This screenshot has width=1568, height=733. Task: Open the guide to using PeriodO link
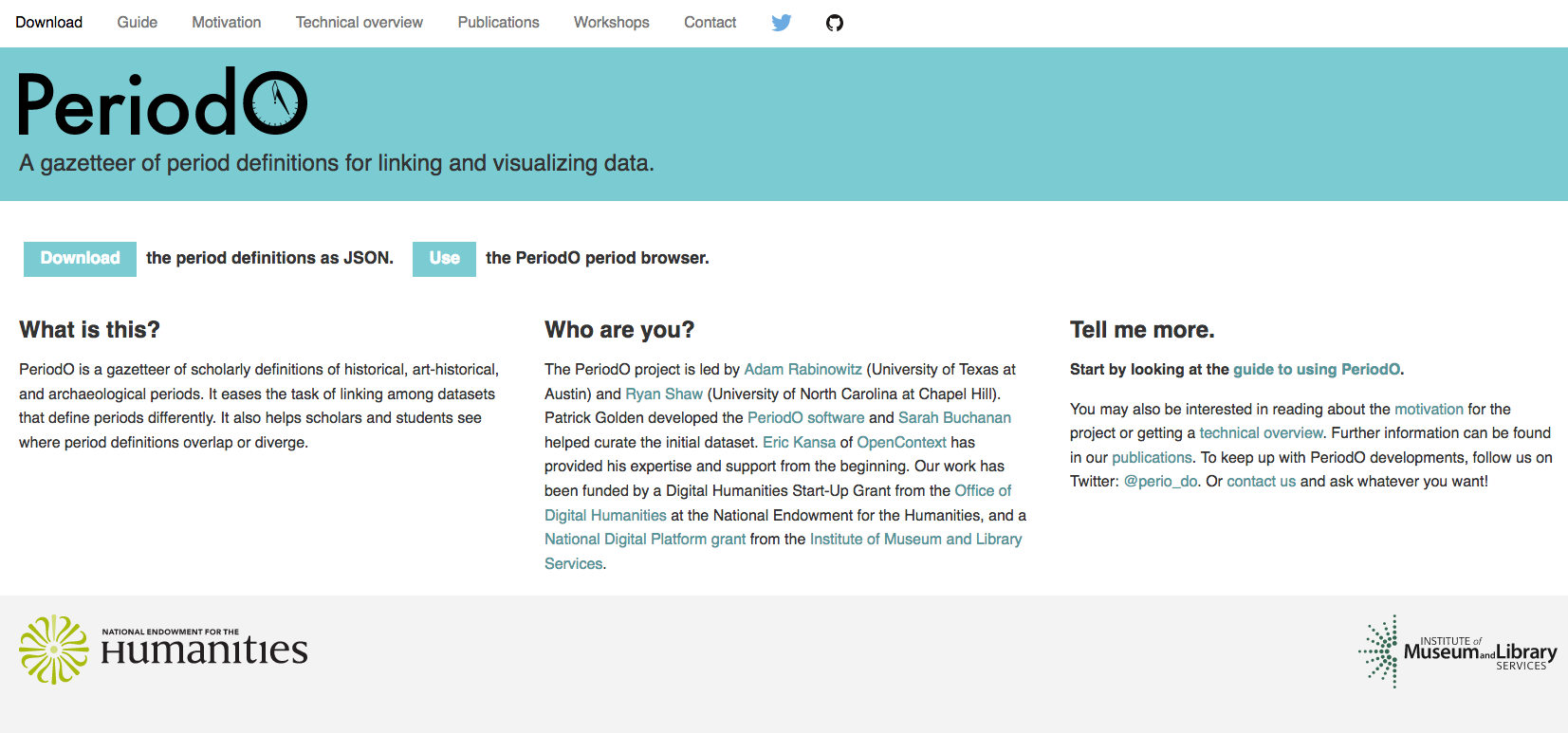(x=1317, y=370)
